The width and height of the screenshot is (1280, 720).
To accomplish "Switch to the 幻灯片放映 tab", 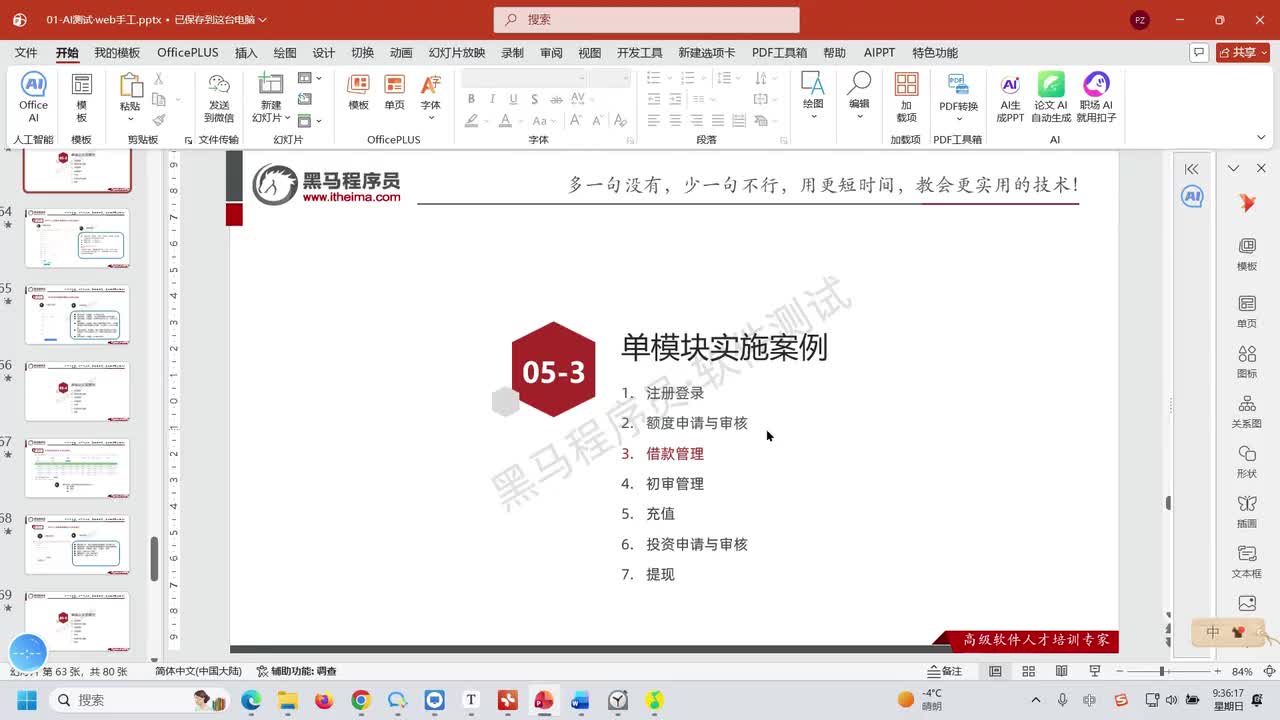I will [457, 53].
